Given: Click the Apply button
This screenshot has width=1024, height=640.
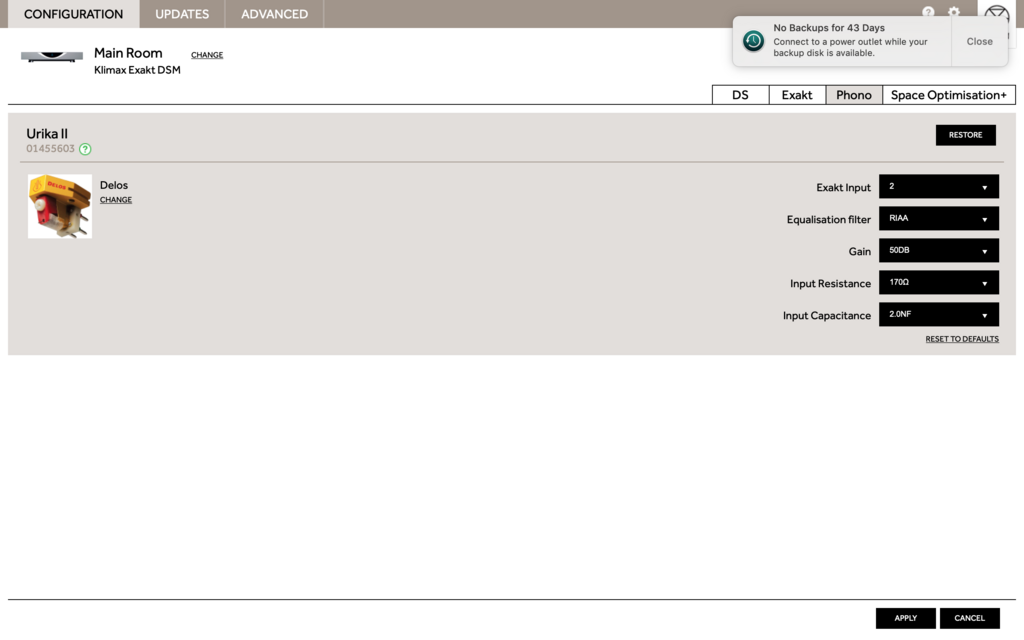Looking at the screenshot, I should pyautogui.click(x=905, y=618).
